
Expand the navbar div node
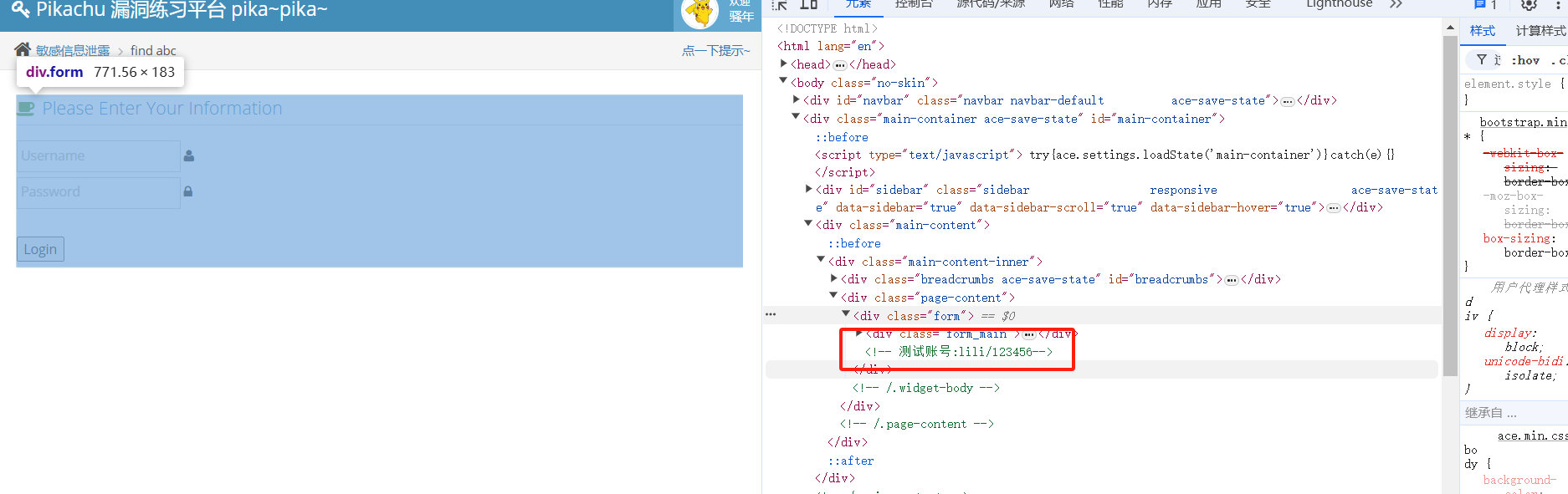pos(797,99)
